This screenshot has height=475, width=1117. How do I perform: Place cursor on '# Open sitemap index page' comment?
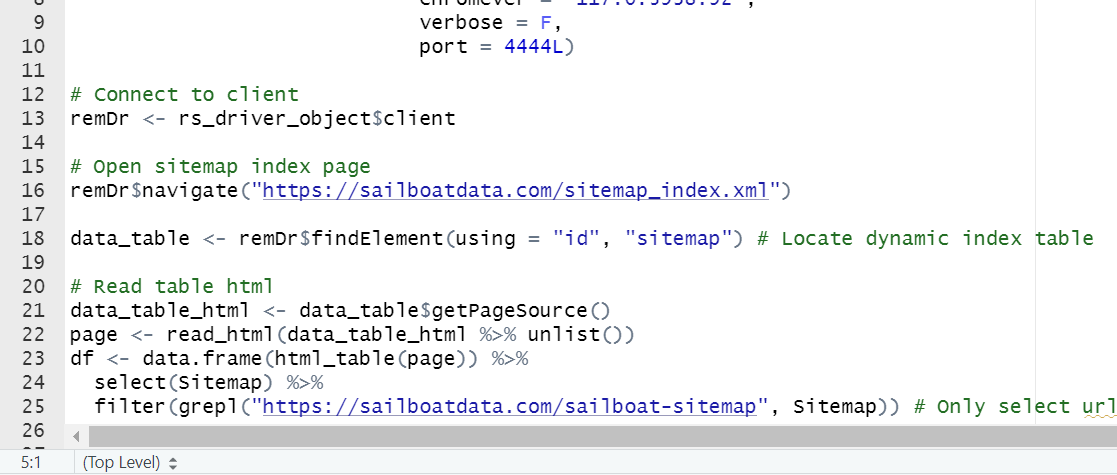(220, 166)
